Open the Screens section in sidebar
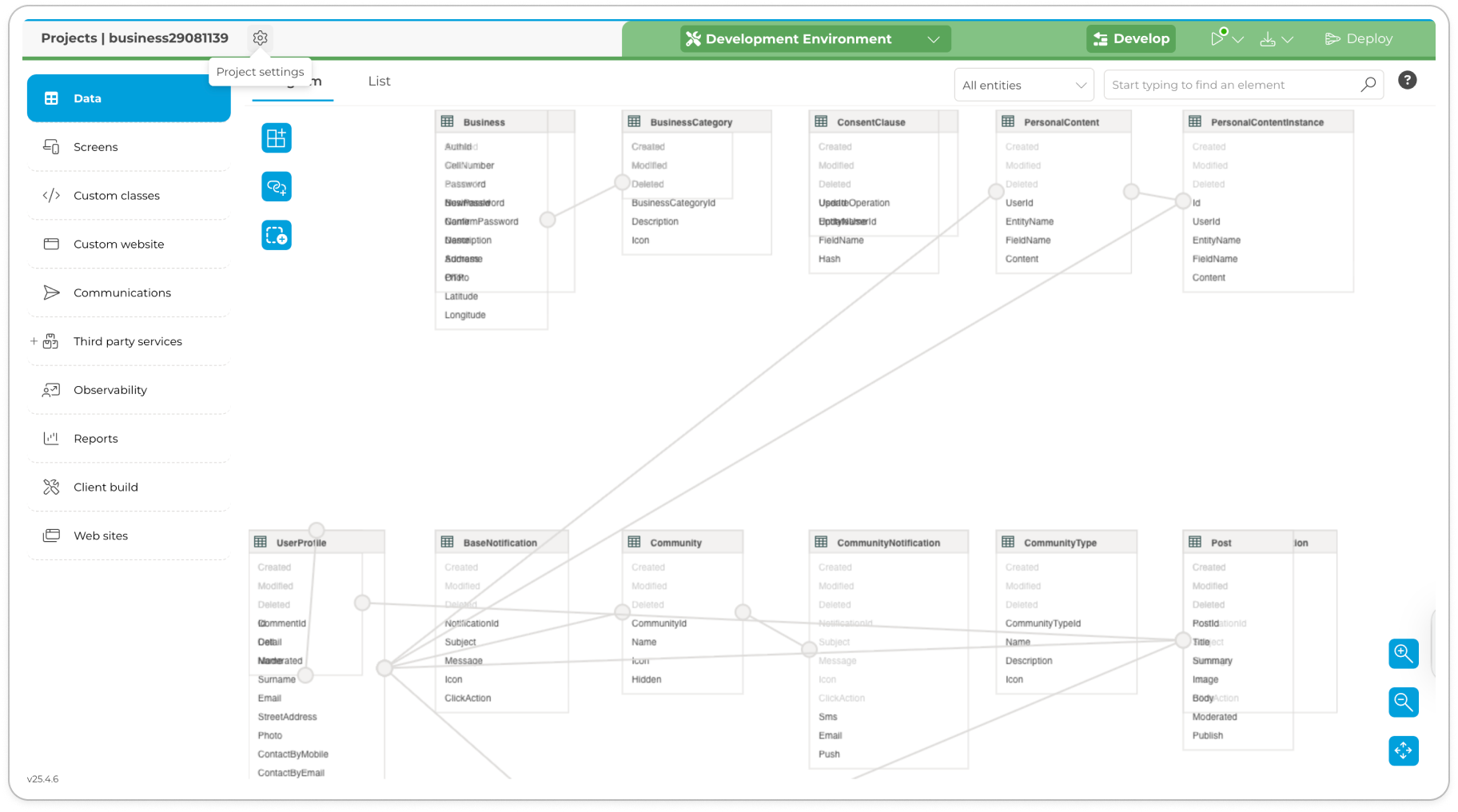Screen dimensions: 1458x812 click(96, 147)
